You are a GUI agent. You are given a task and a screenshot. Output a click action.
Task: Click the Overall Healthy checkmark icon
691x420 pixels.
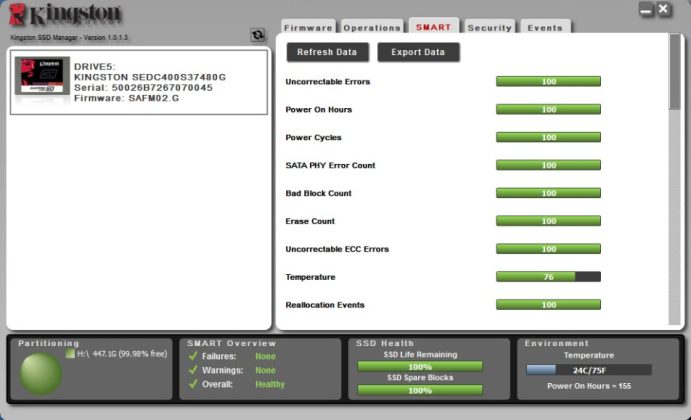pos(193,384)
